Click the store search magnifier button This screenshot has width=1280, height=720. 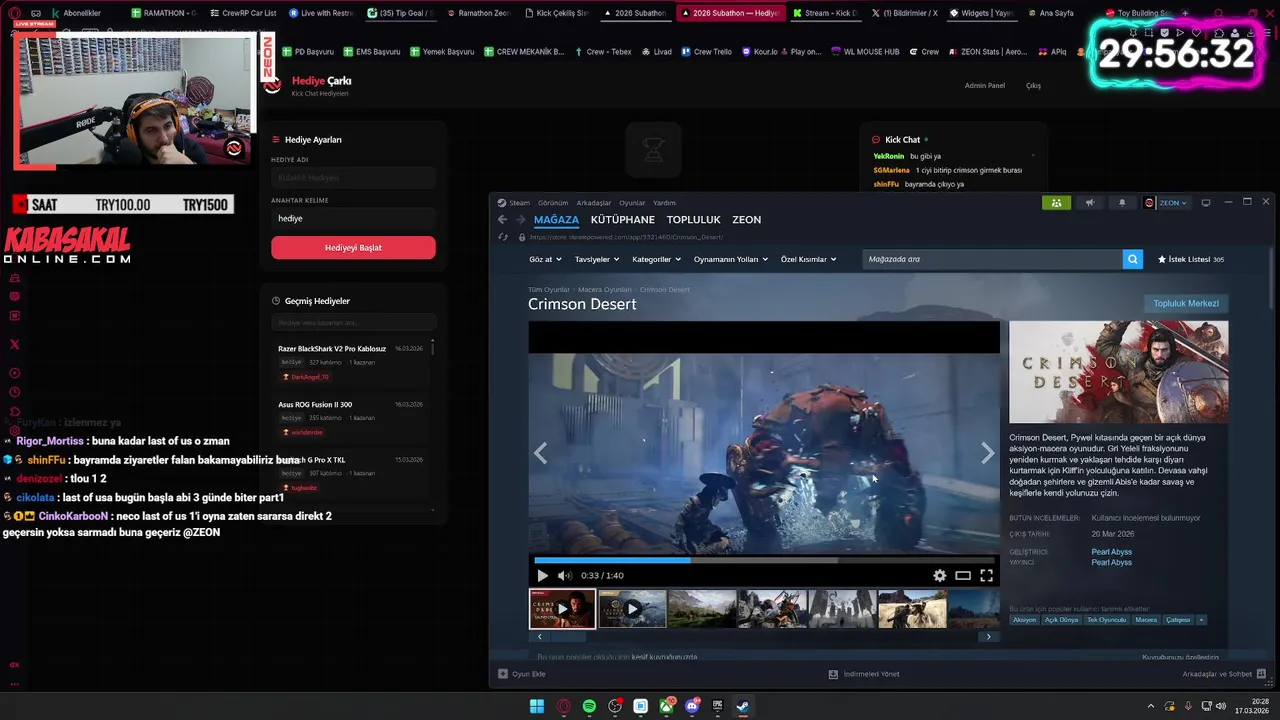pyautogui.click(x=1132, y=259)
